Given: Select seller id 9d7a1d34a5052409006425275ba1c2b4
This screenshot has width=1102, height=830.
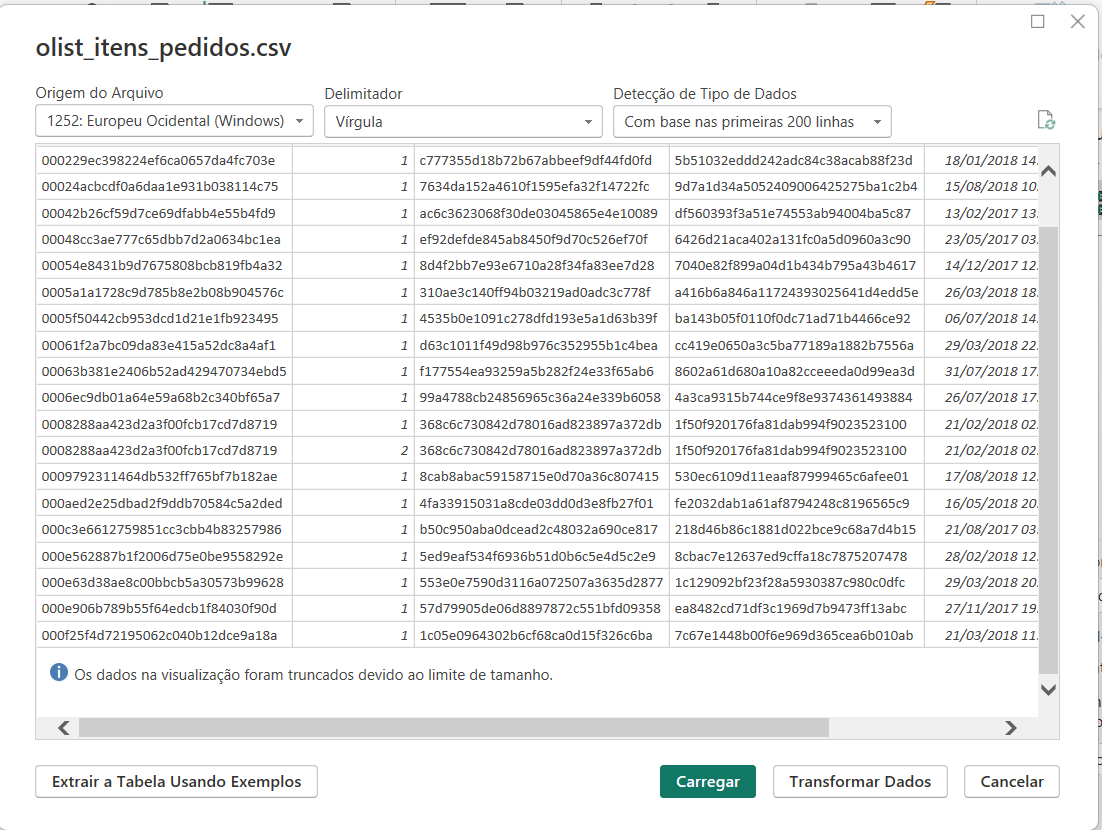Looking at the screenshot, I should [796, 186].
